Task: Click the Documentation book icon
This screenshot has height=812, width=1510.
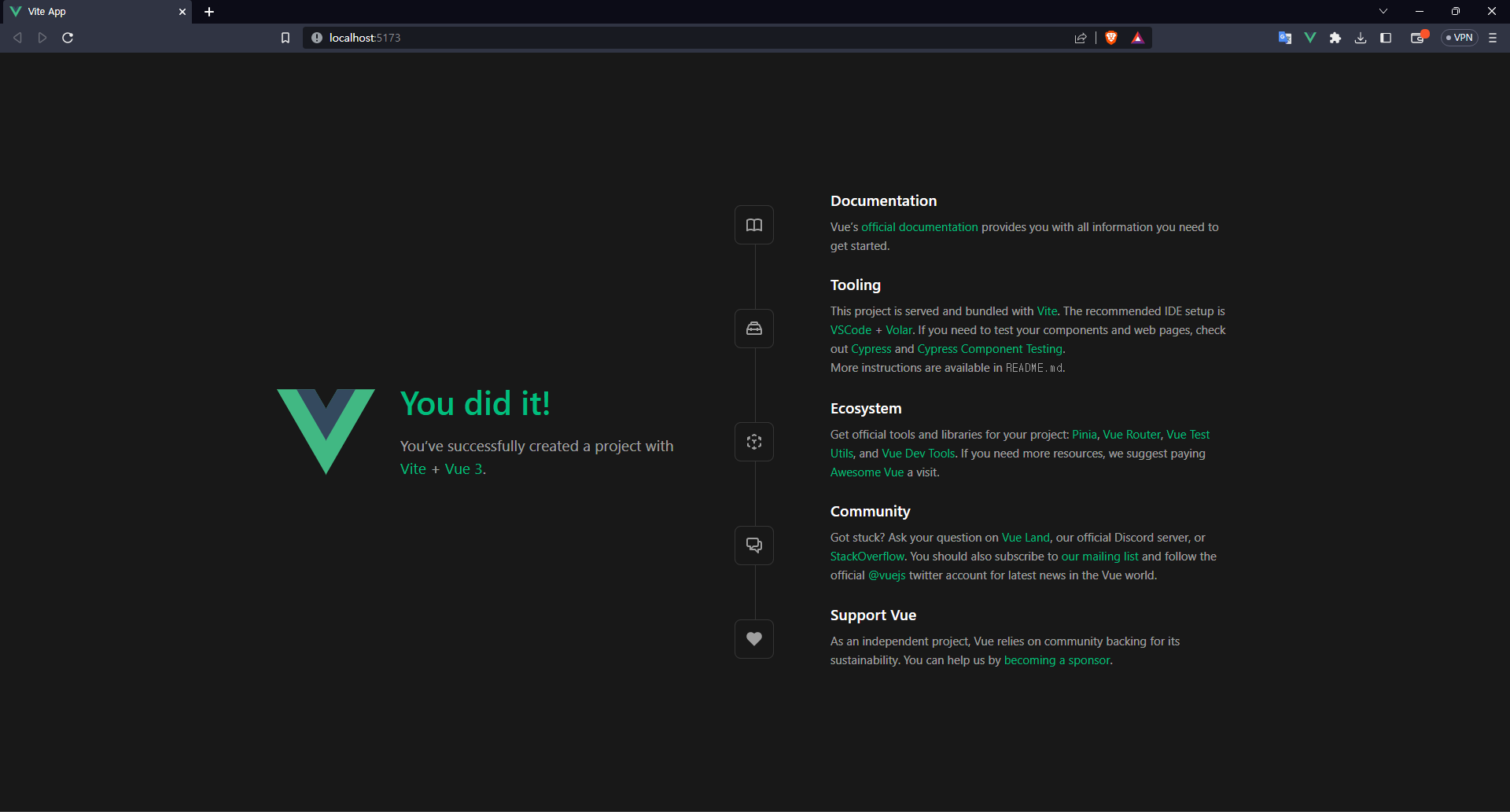Action: tap(753, 225)
